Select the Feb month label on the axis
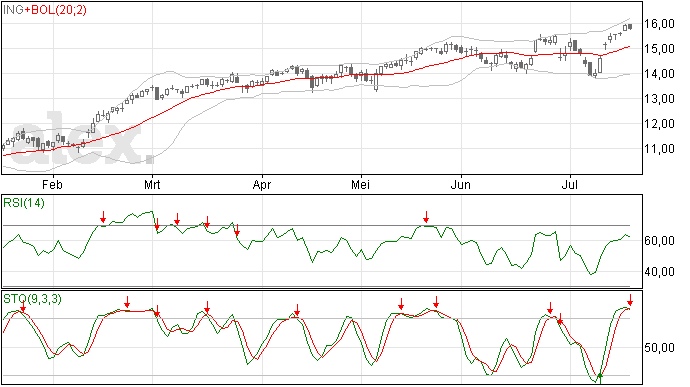Image resolution: width=690 pixels, height=387 pixels. coord(52,185)
